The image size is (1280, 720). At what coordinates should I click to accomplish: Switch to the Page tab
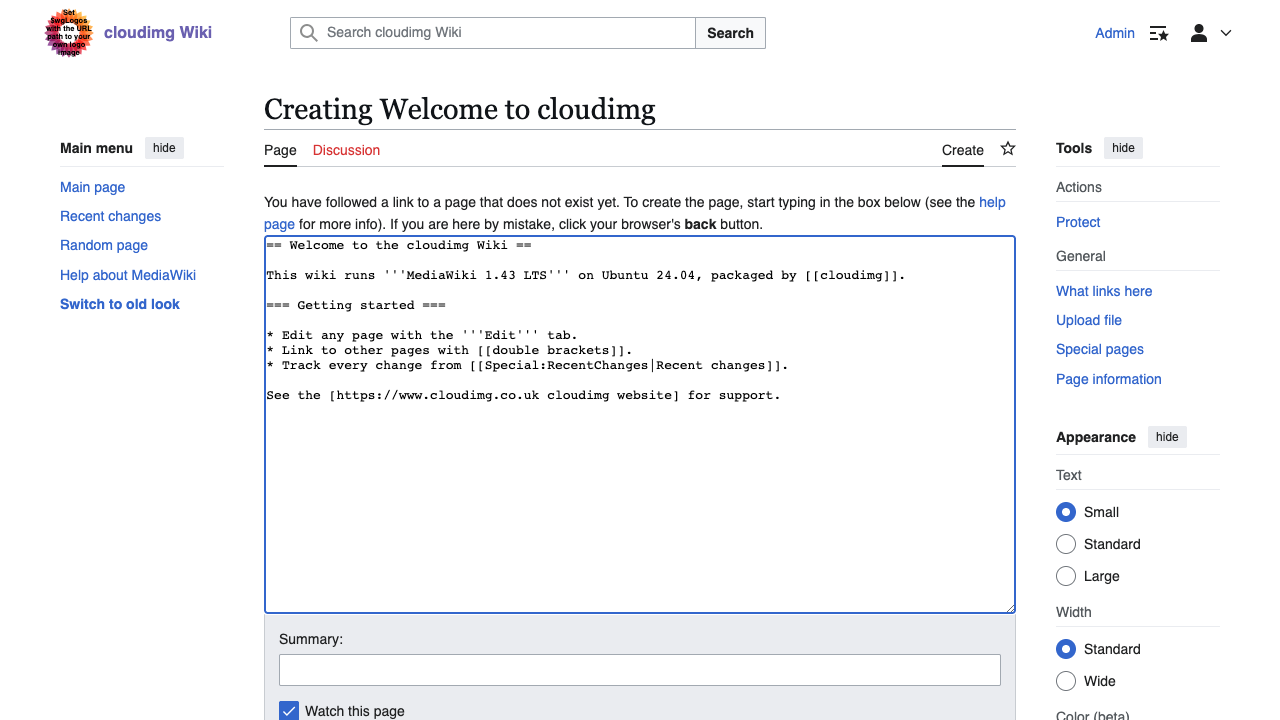click(x=280, y=150)
